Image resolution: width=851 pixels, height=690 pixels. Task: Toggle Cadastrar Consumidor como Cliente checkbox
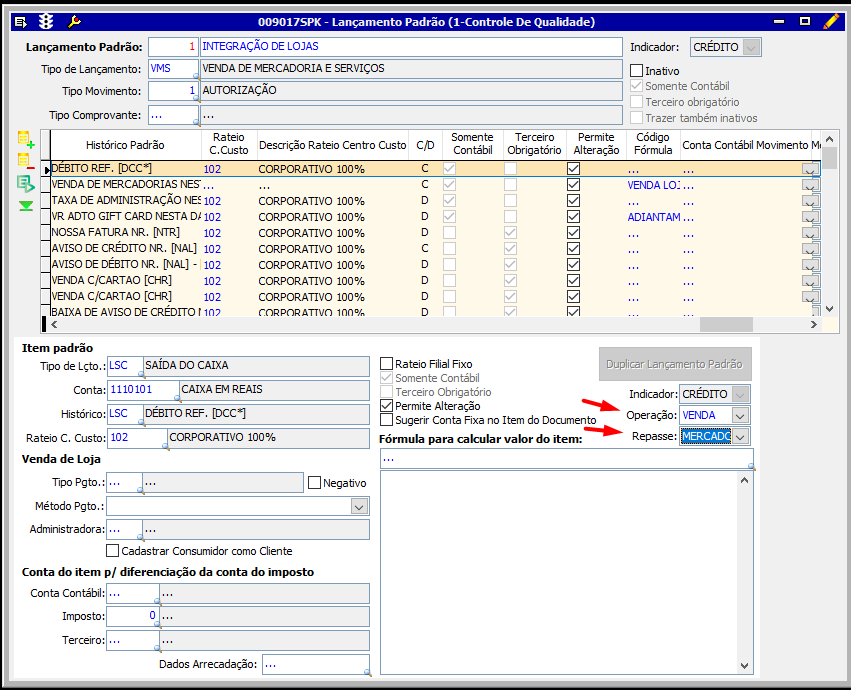pyautogui.click(x=112, y=551)
